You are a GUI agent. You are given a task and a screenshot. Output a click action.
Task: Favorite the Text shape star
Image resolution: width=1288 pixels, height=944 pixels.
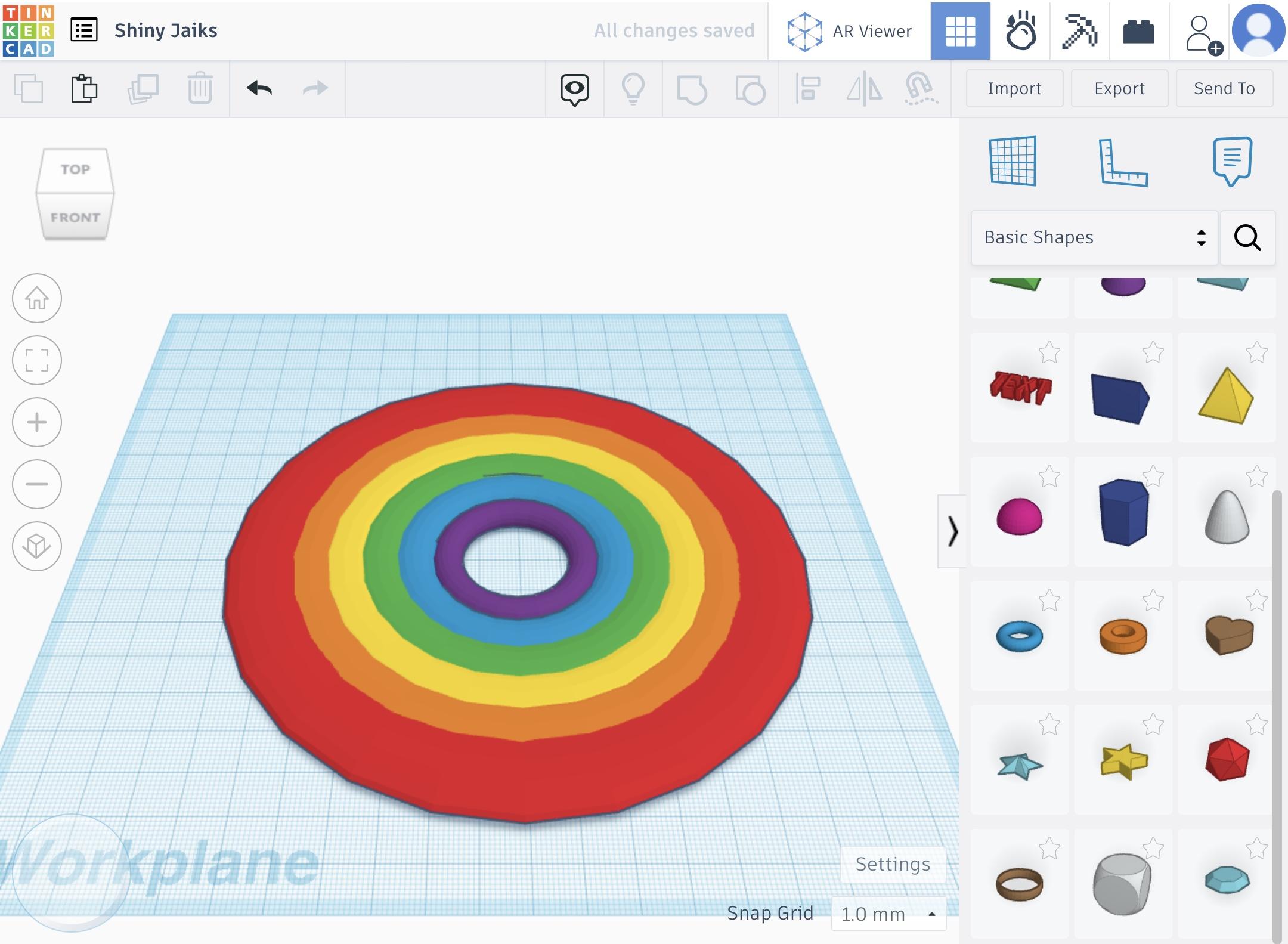tap(1049, 352)
